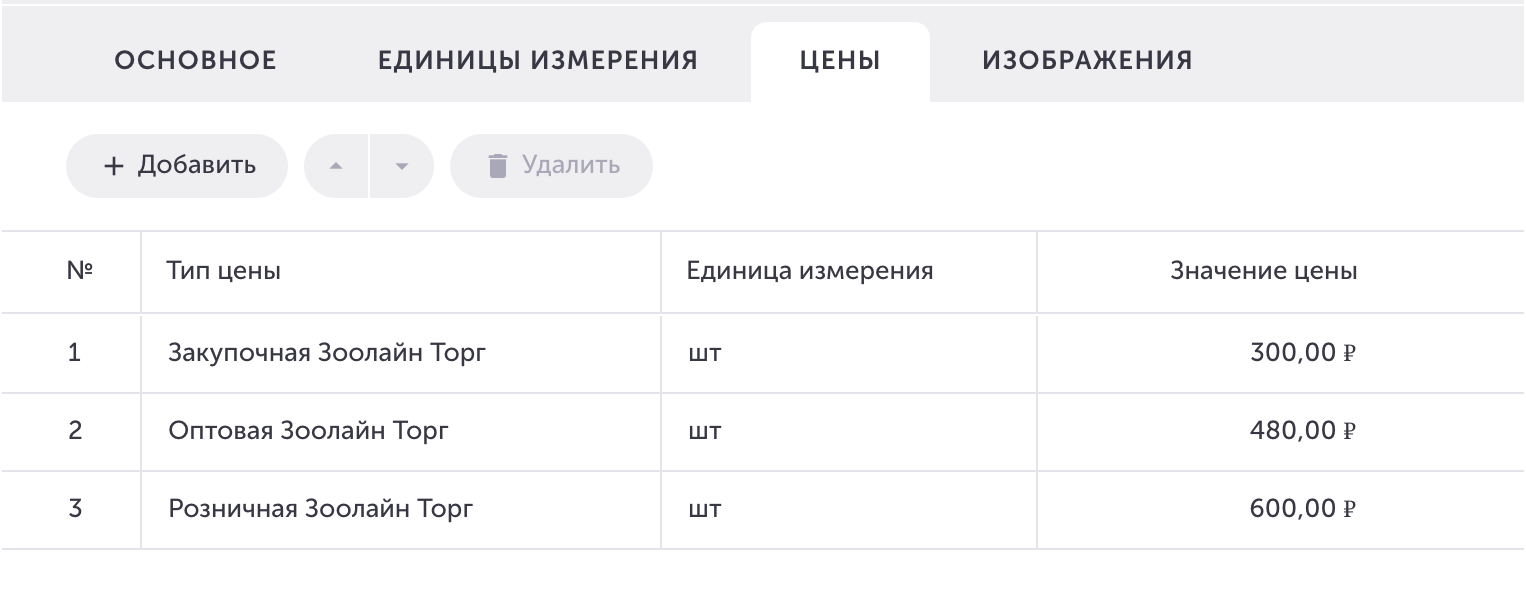Click the move up arrow button
Screen dimensions: 1526x608
pos(336,166)
